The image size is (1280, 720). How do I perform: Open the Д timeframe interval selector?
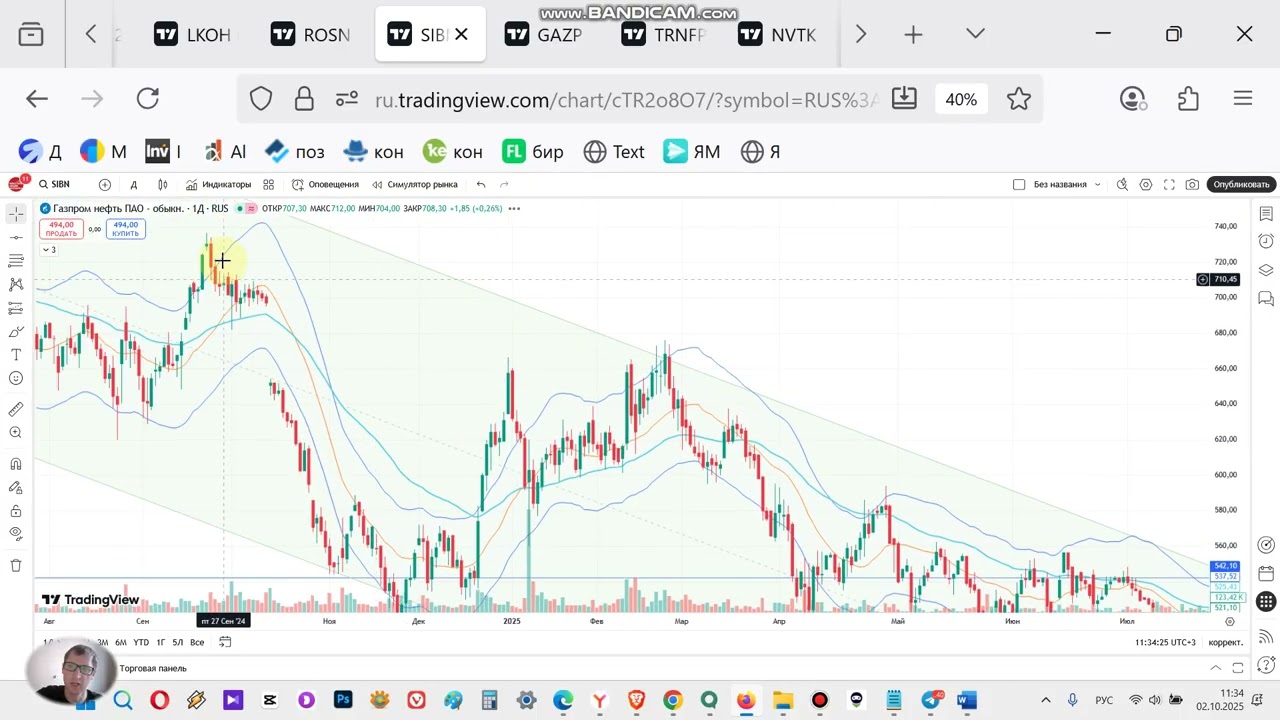tap(133, 184)
